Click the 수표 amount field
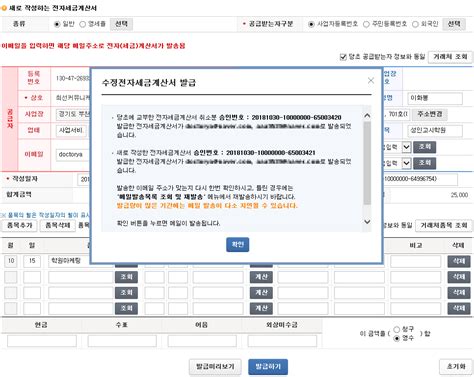This screenshot has height=377, width=474. point(122,341)
